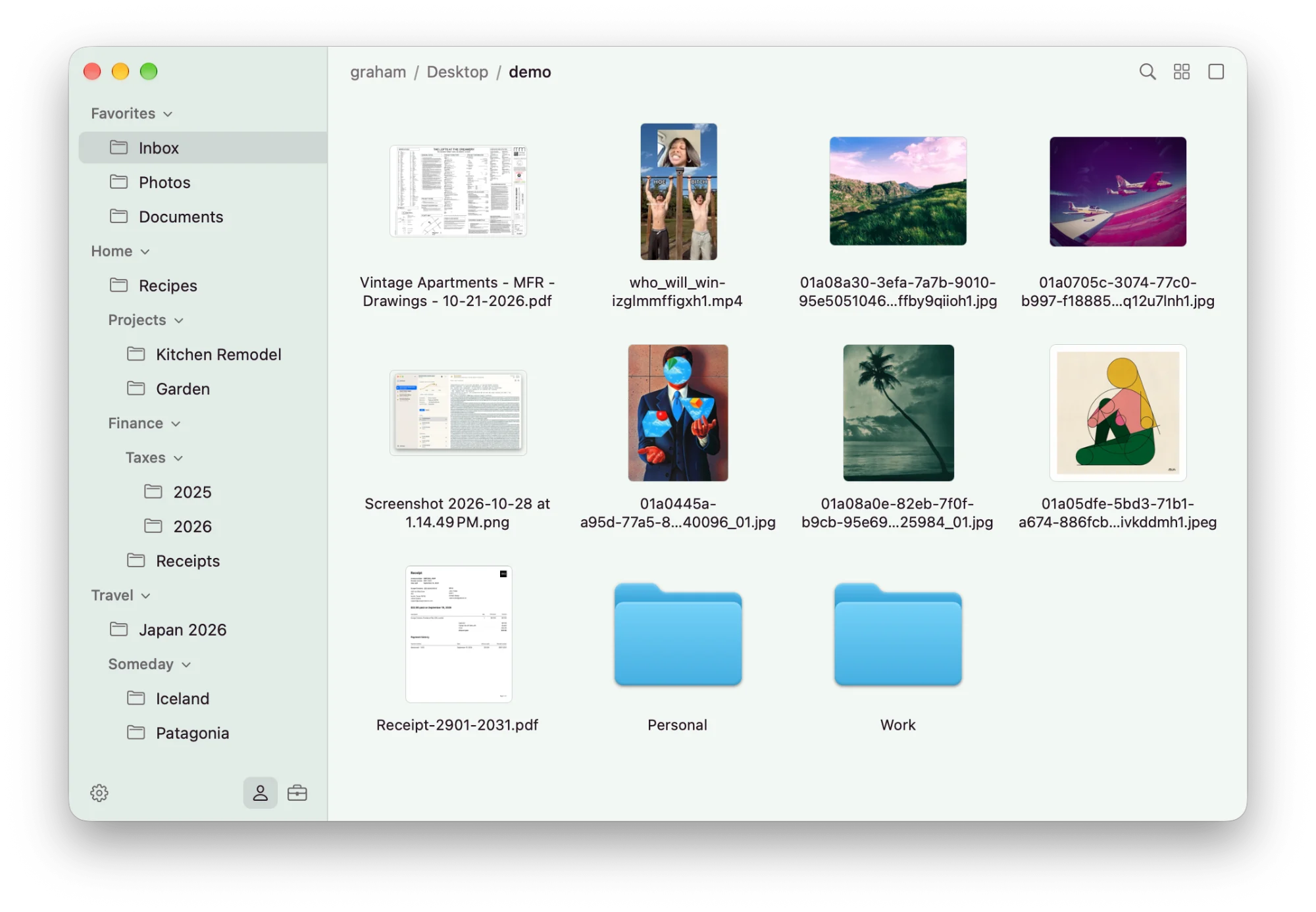Viewport: 1316px width, 912px height.
Task: Select Receipt-2901-2031.pdf thumbnail
Action: point(458,634)
